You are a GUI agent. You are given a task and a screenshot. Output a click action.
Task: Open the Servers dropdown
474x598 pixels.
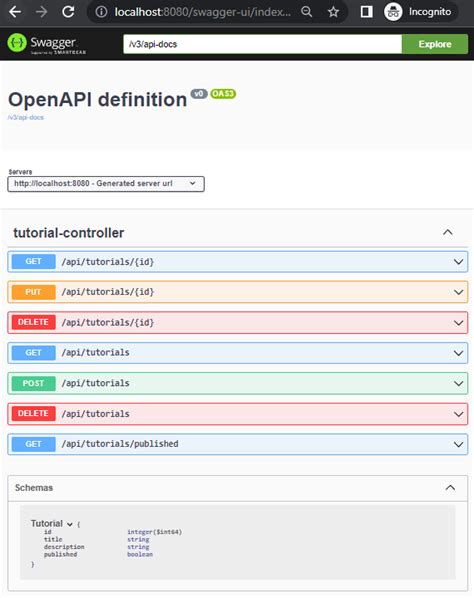pyautogui.click(x=106, y=184)
